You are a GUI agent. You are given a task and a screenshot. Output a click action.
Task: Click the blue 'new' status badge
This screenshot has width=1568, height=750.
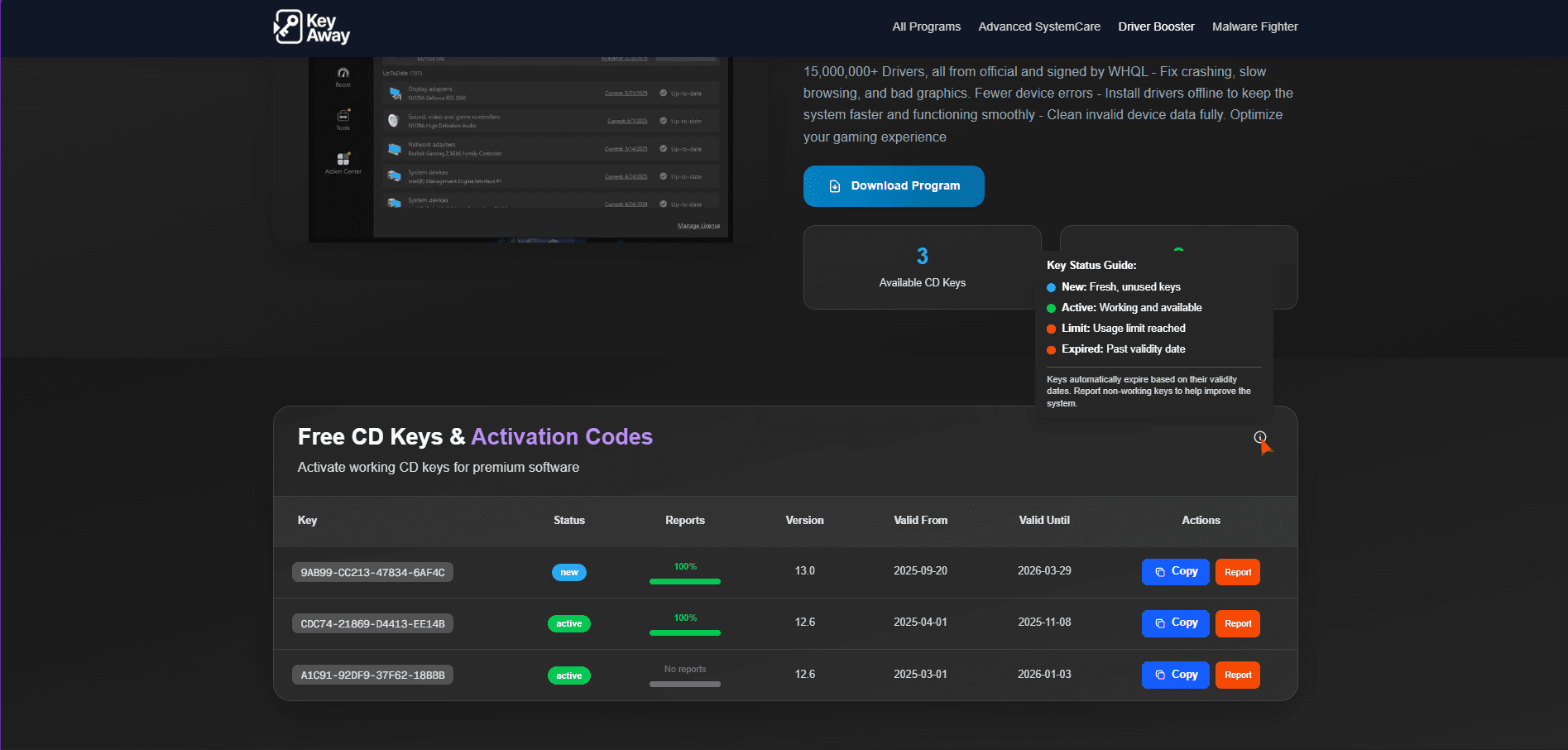point(568,572)
